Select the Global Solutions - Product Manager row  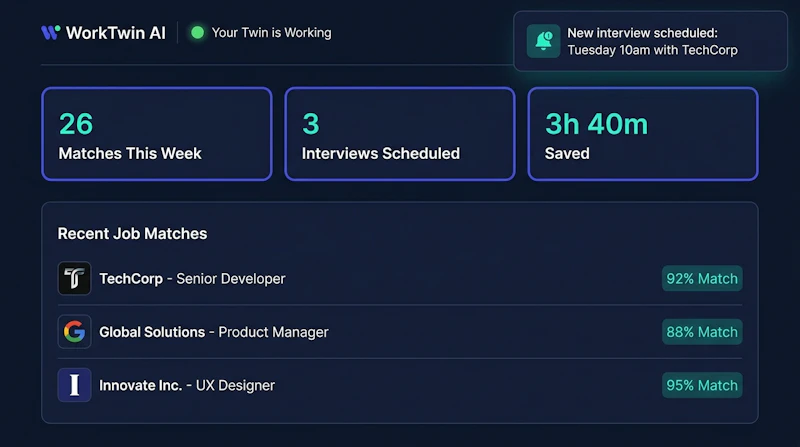pos(400,332)
